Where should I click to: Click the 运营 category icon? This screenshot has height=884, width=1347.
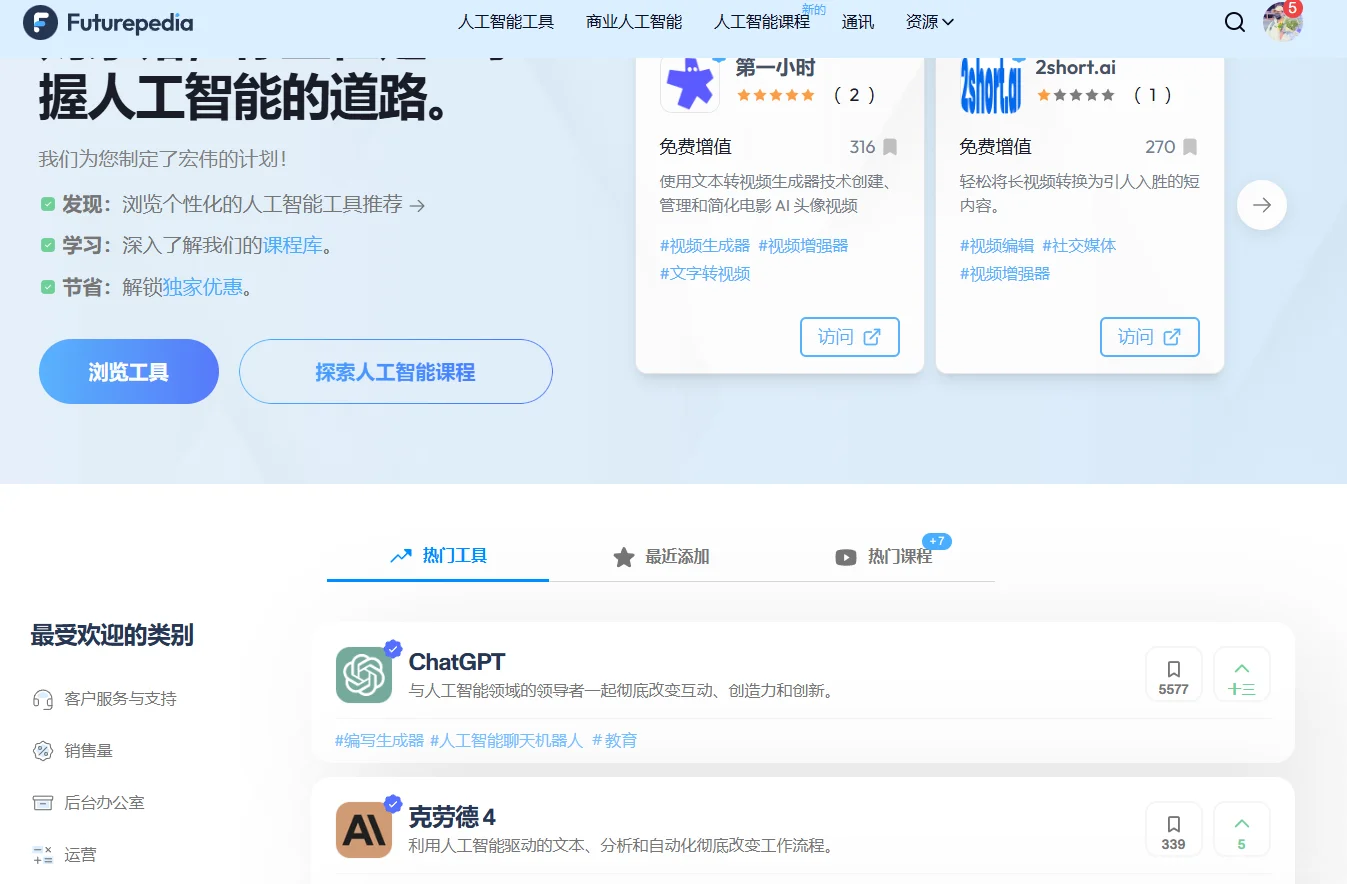pyautogui.click(x=40, y=854)
